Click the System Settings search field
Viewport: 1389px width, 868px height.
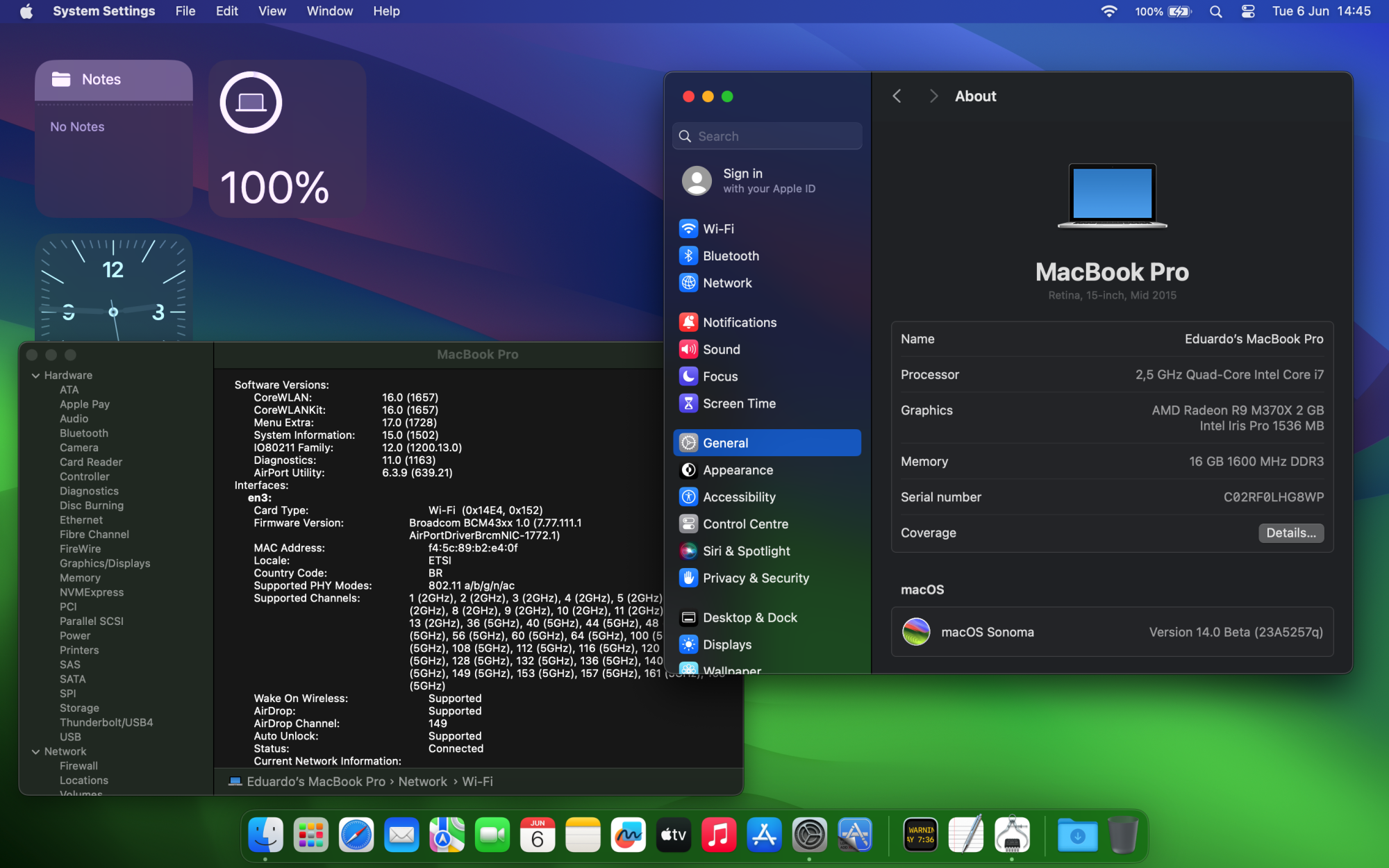point(767,136)
